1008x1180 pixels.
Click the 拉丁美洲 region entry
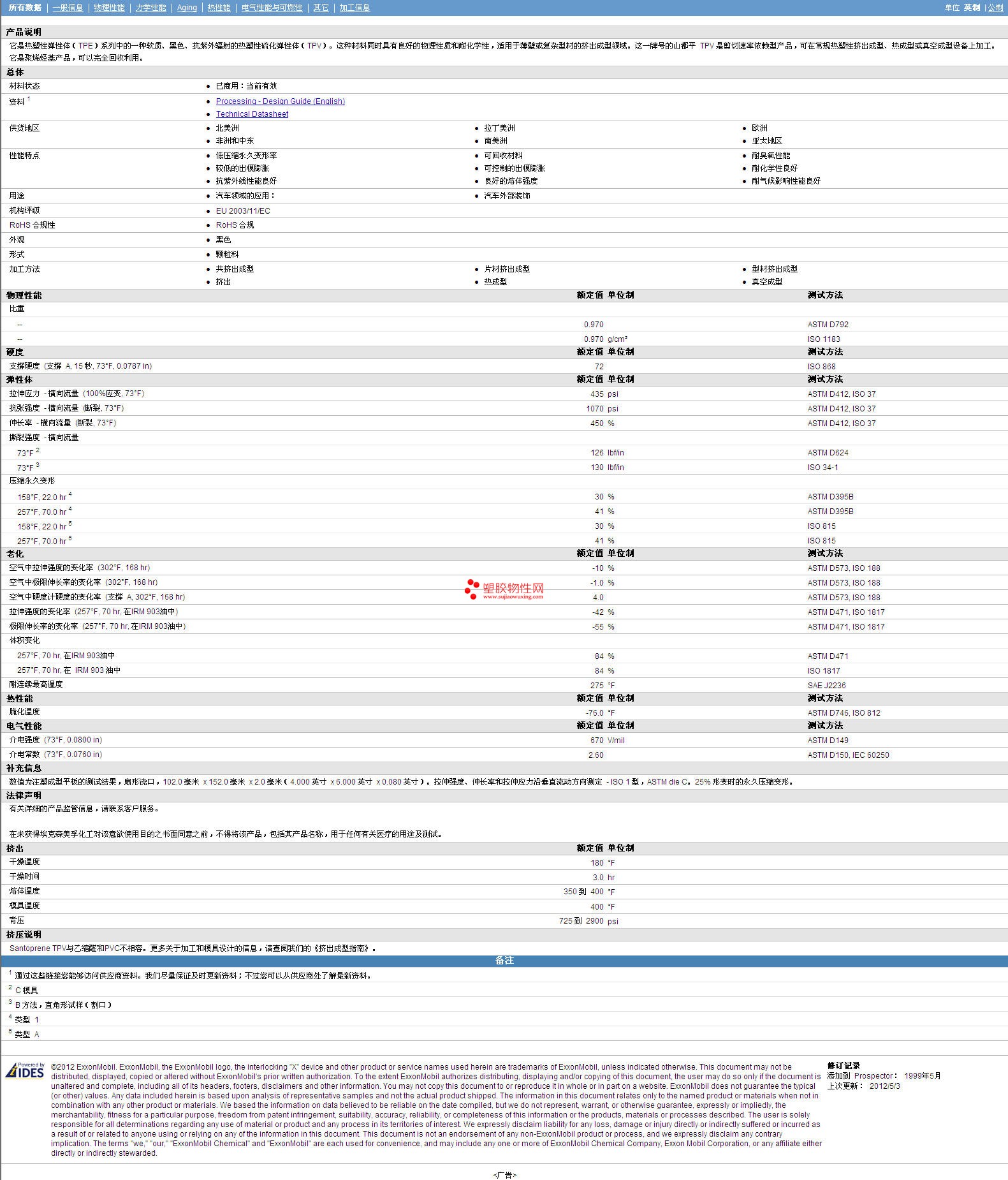(x=499, y=128)
